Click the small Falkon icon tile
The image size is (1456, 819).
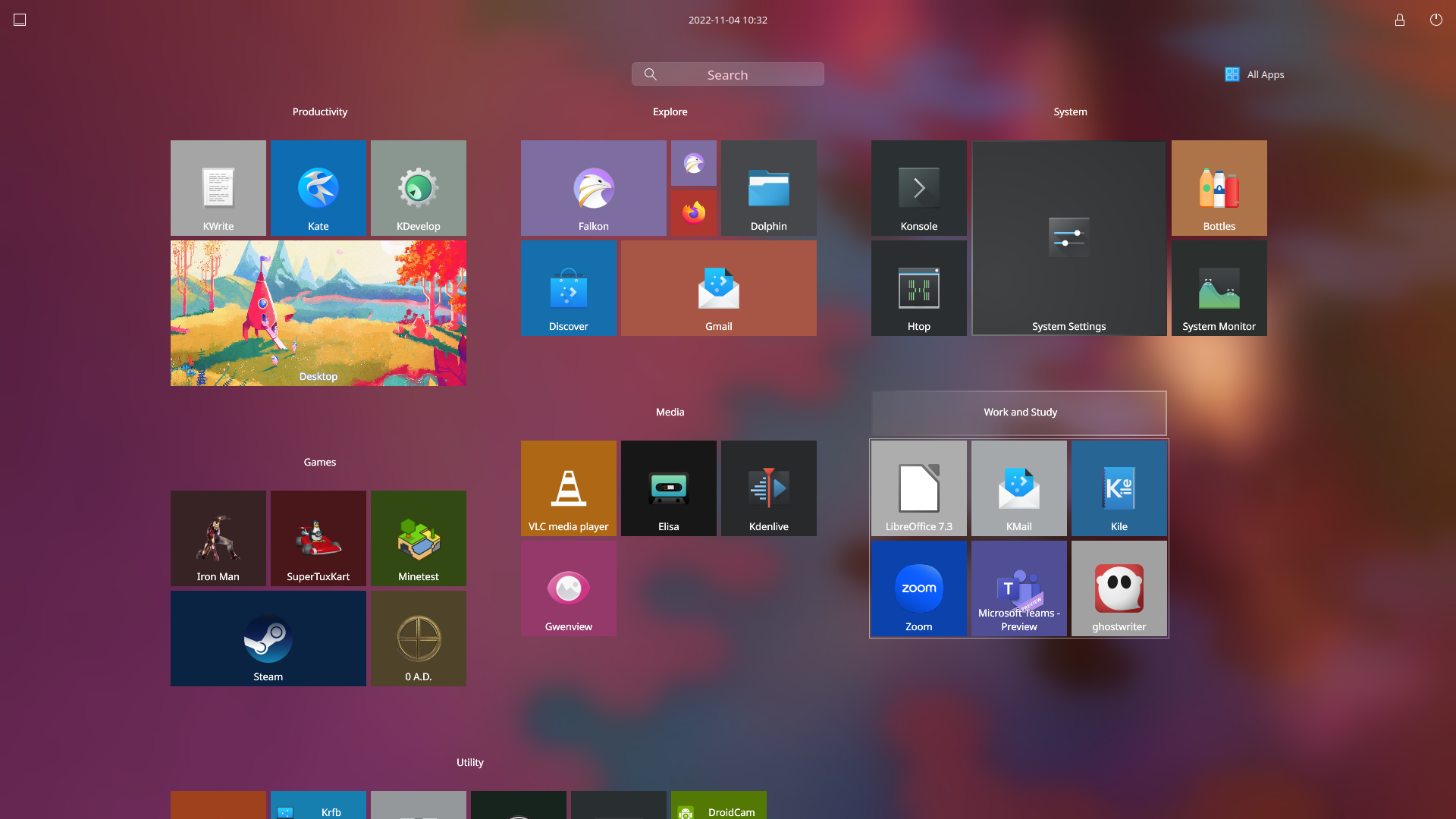pos(694,163)
